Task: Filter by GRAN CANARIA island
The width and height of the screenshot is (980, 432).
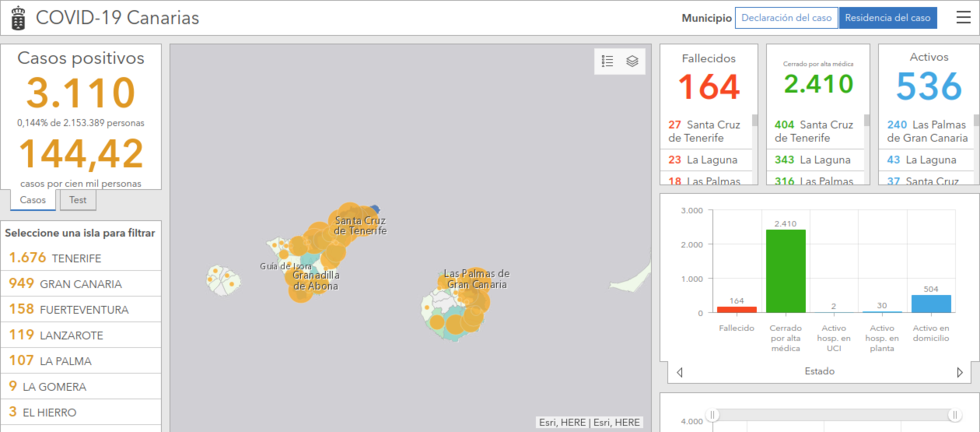Action: pos(80,283)
